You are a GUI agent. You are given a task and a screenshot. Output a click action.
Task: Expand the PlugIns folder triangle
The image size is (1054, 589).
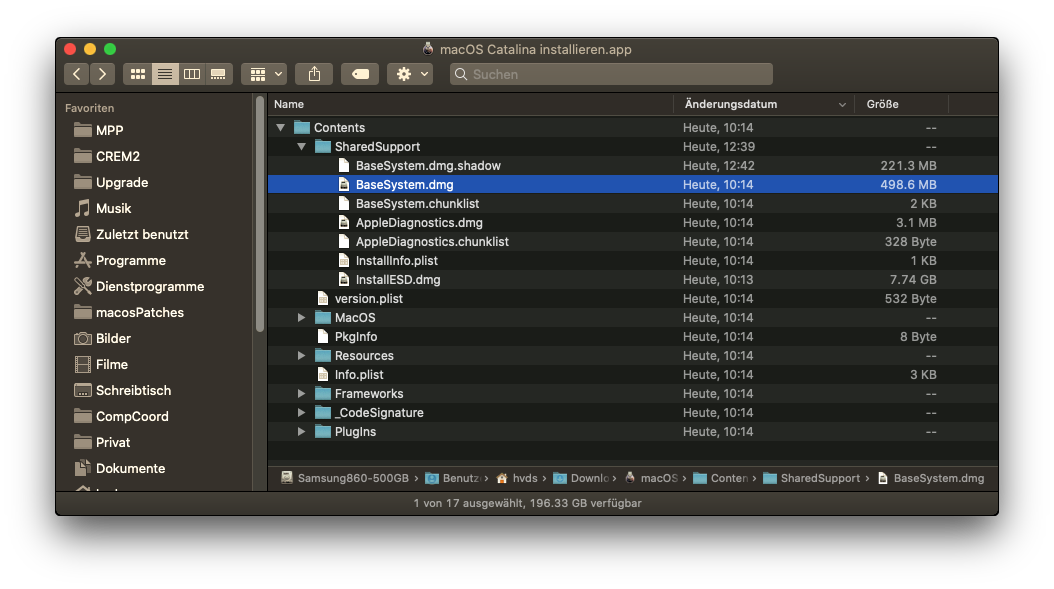pos(301,432)
